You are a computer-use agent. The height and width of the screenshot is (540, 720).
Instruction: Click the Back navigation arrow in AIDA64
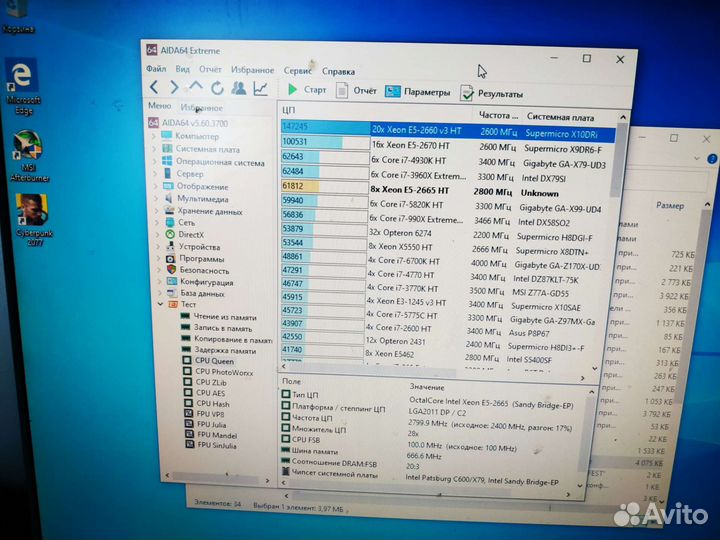coord(154,86)
